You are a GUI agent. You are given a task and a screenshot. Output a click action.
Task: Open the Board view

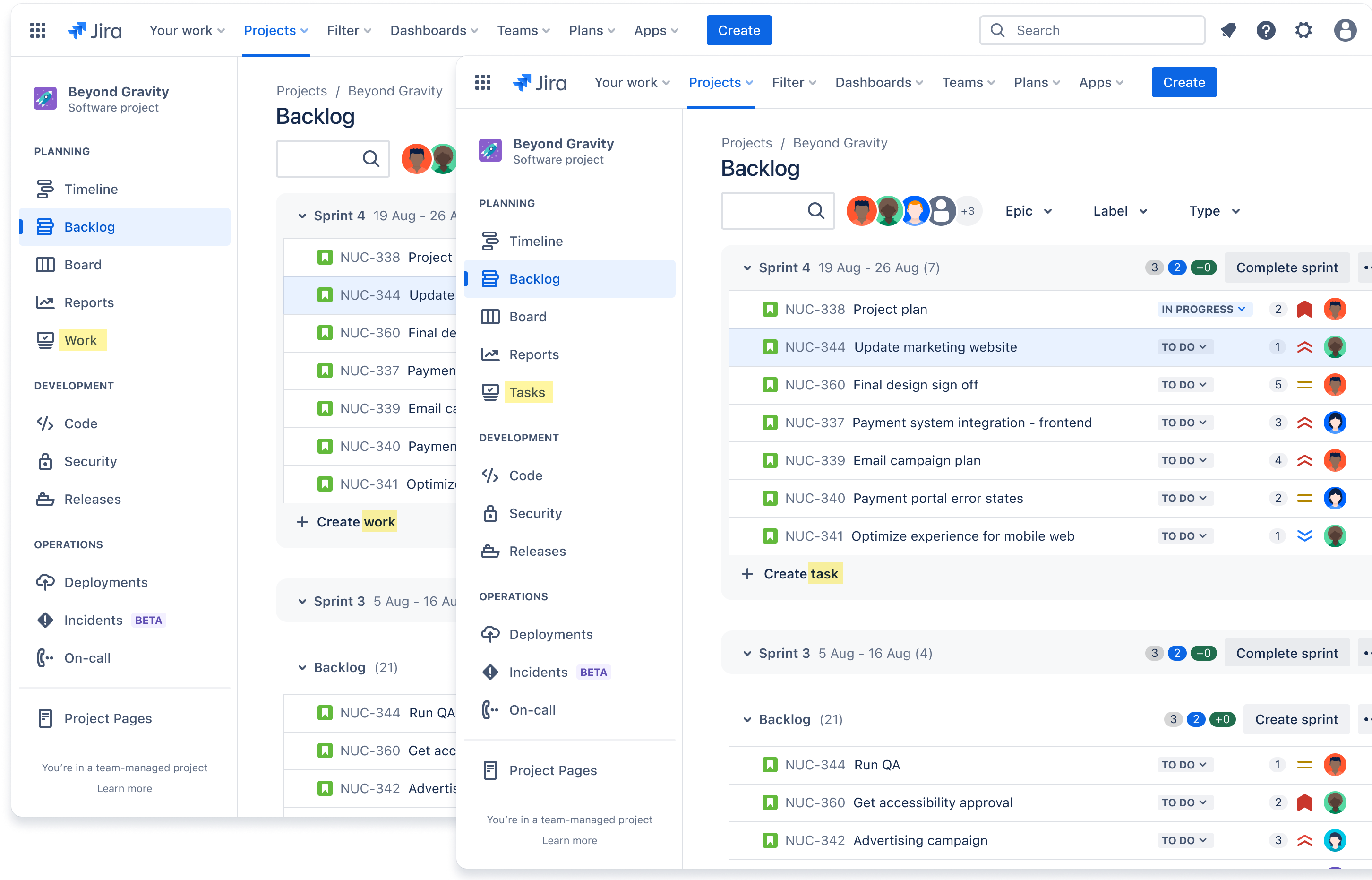(527, 317)
